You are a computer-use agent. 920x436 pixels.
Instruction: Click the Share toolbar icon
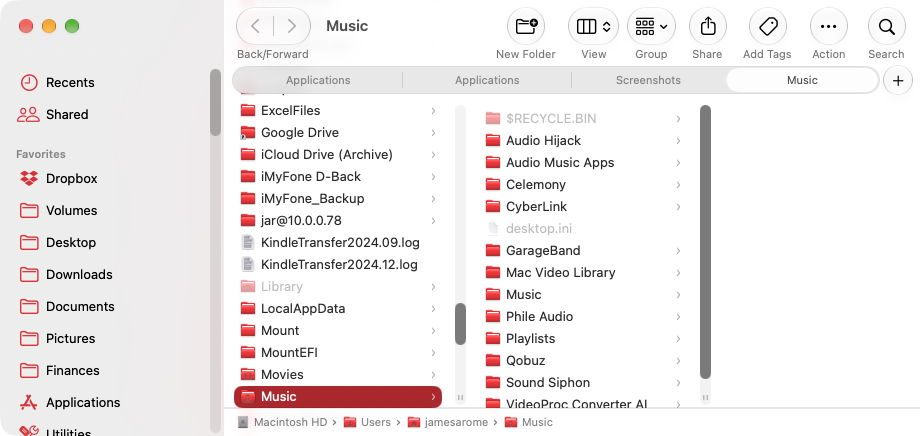[708, 26]
